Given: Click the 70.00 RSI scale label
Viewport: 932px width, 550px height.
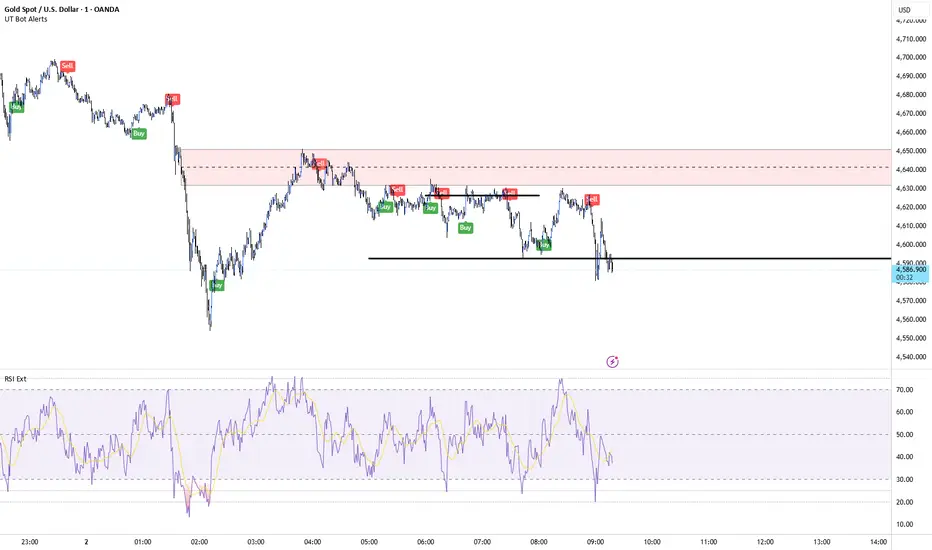Looking at the screenshot, I should click(905, 390).
